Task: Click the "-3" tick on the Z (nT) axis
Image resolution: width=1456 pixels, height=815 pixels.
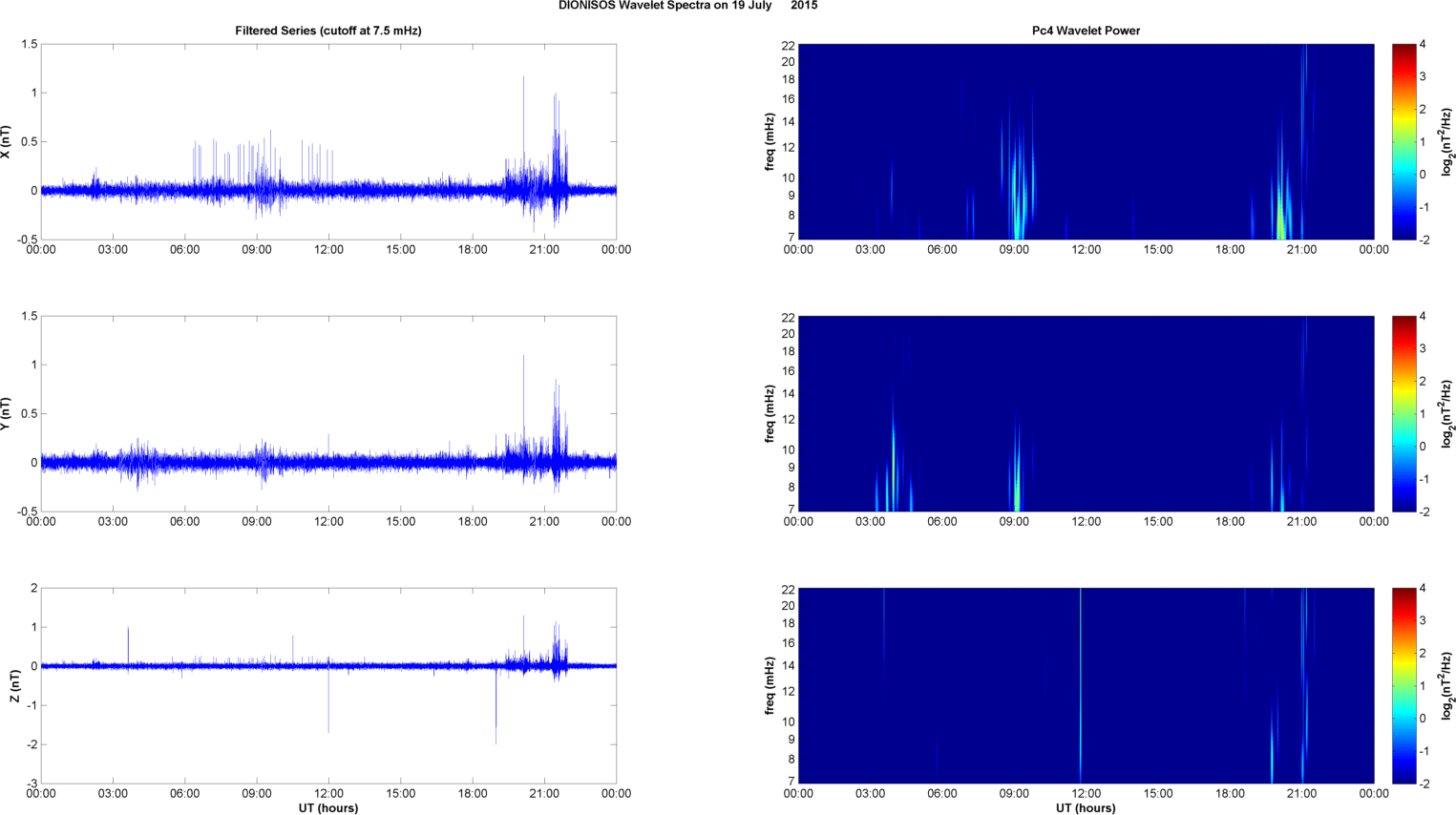Action: (31, 784)
